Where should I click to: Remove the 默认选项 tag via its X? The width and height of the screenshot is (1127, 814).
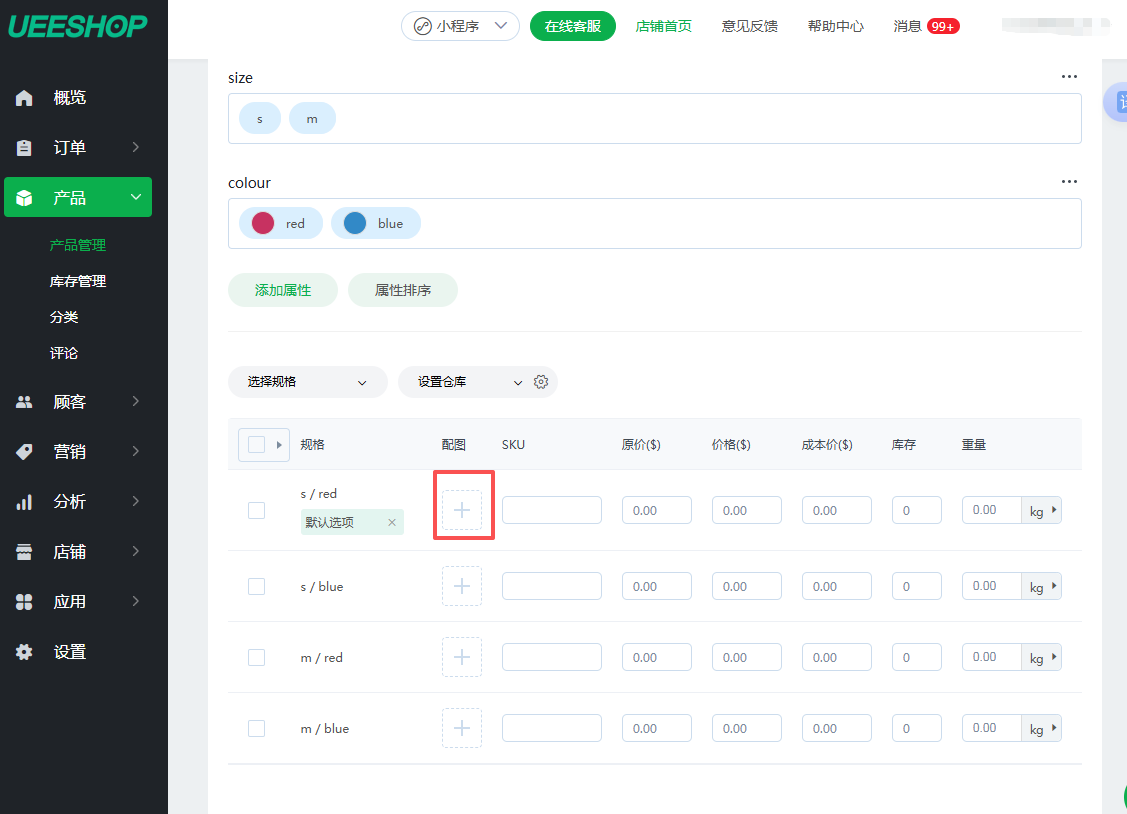tap(392, 522)
